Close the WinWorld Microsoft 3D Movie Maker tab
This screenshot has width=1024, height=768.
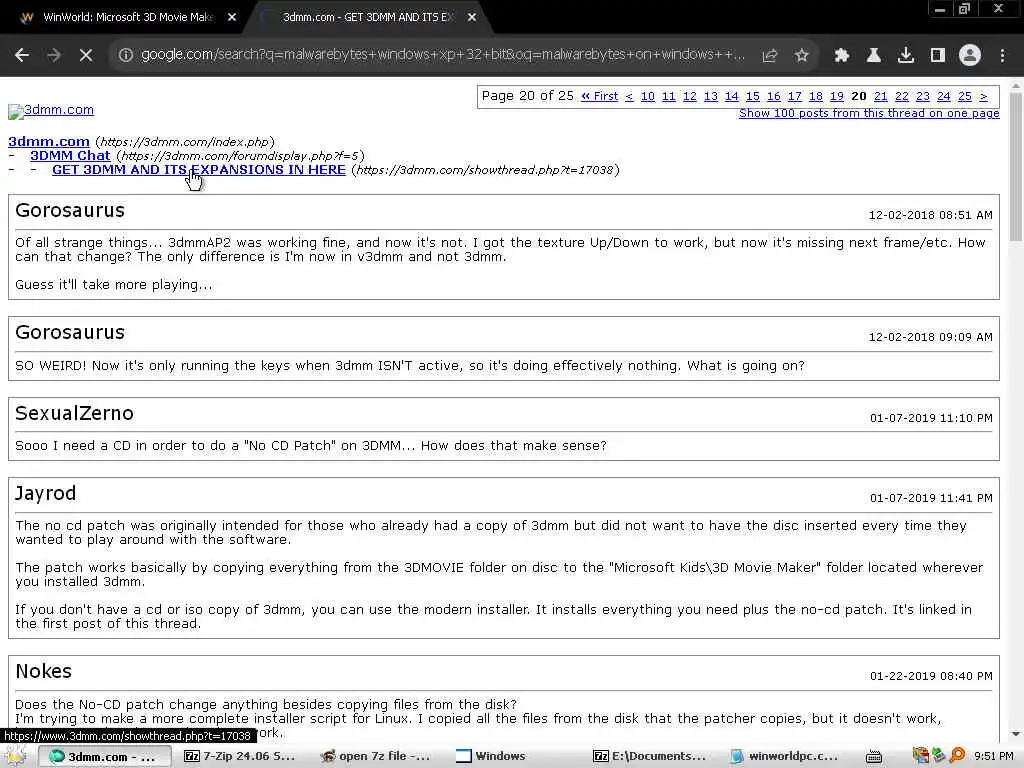click(232, 18)
